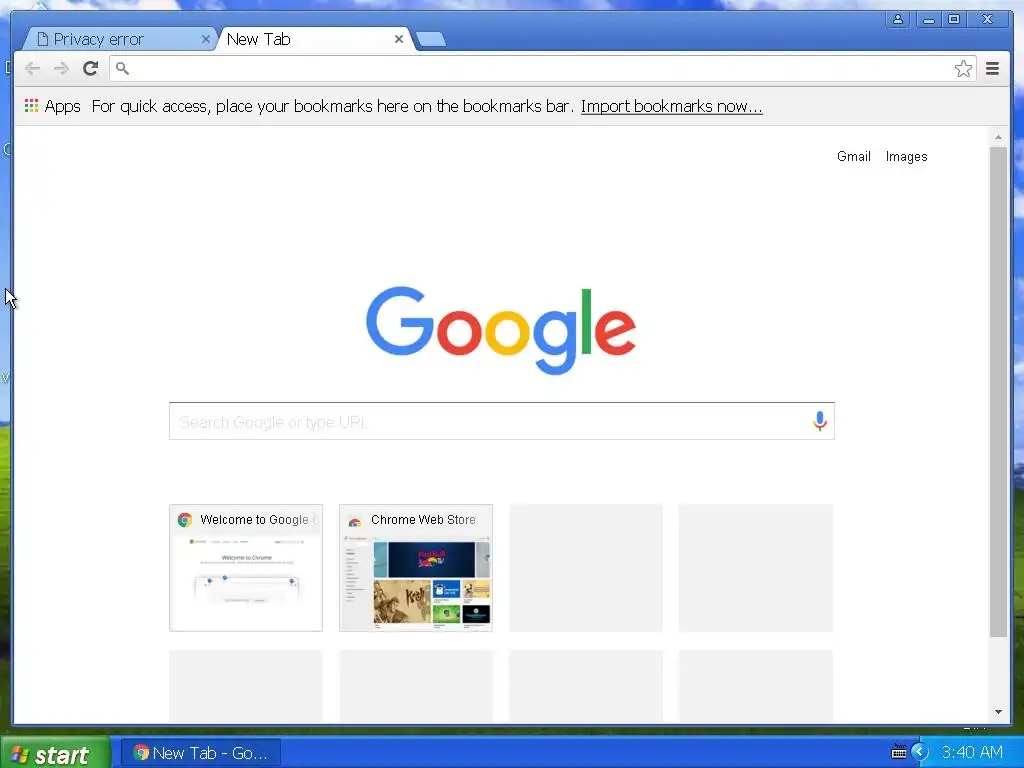Screen dimensions: 1024x768
Task: Click the address bar search magnifier icon
Action: pyautogui.click(x=122, y=68)
